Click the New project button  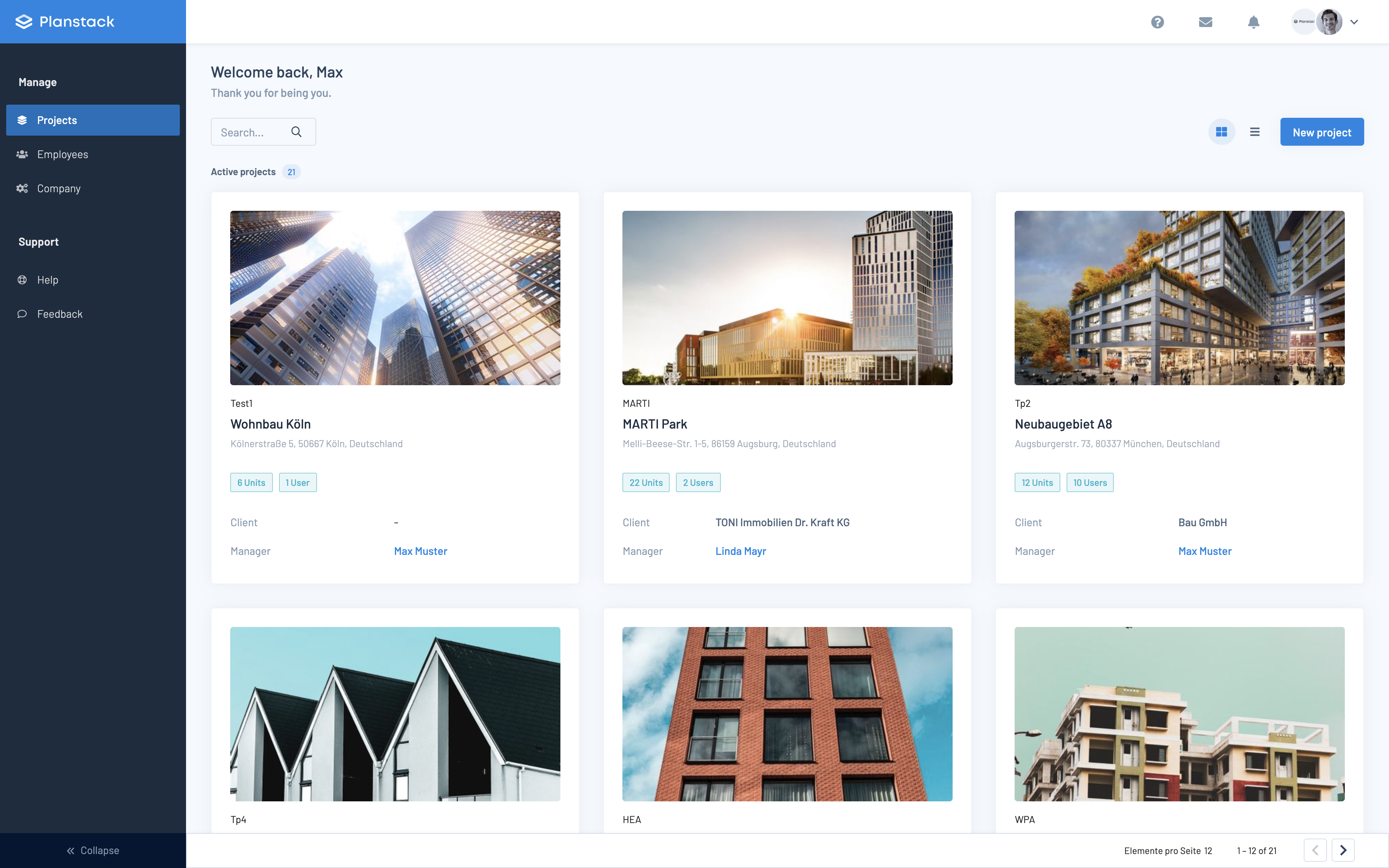(1321, 132)
